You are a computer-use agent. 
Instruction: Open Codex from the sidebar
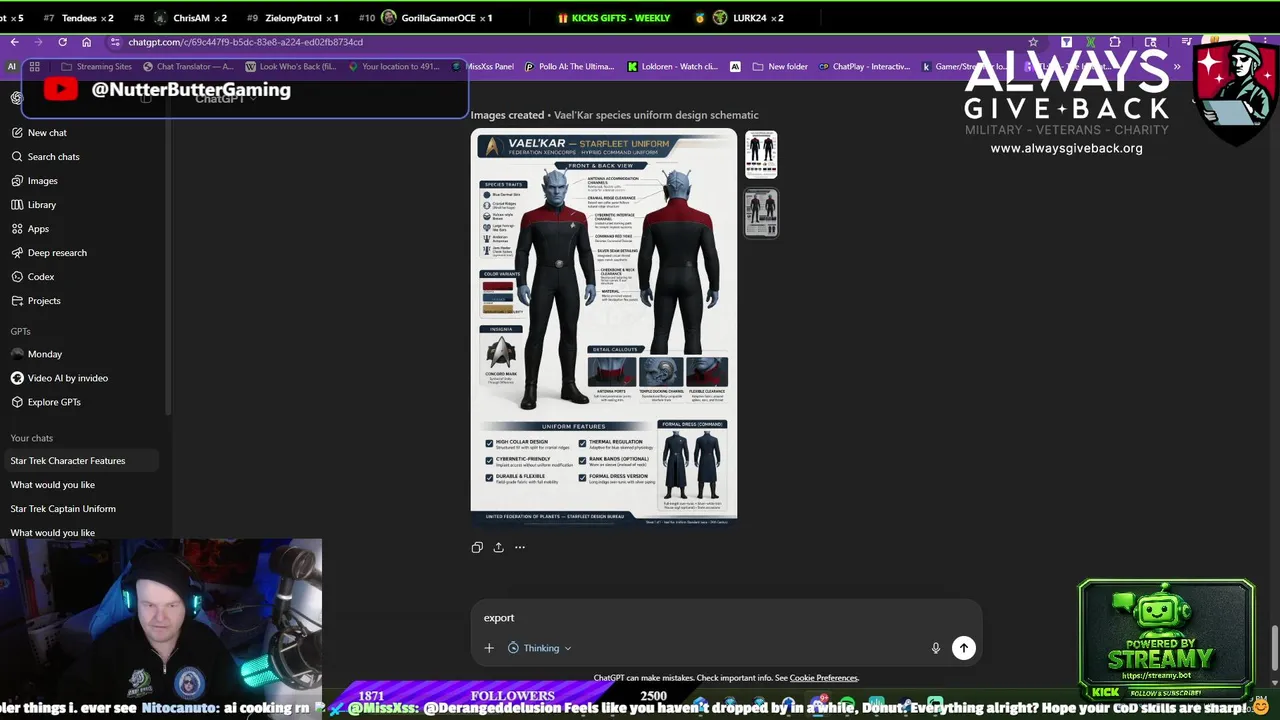coord(33,276)
